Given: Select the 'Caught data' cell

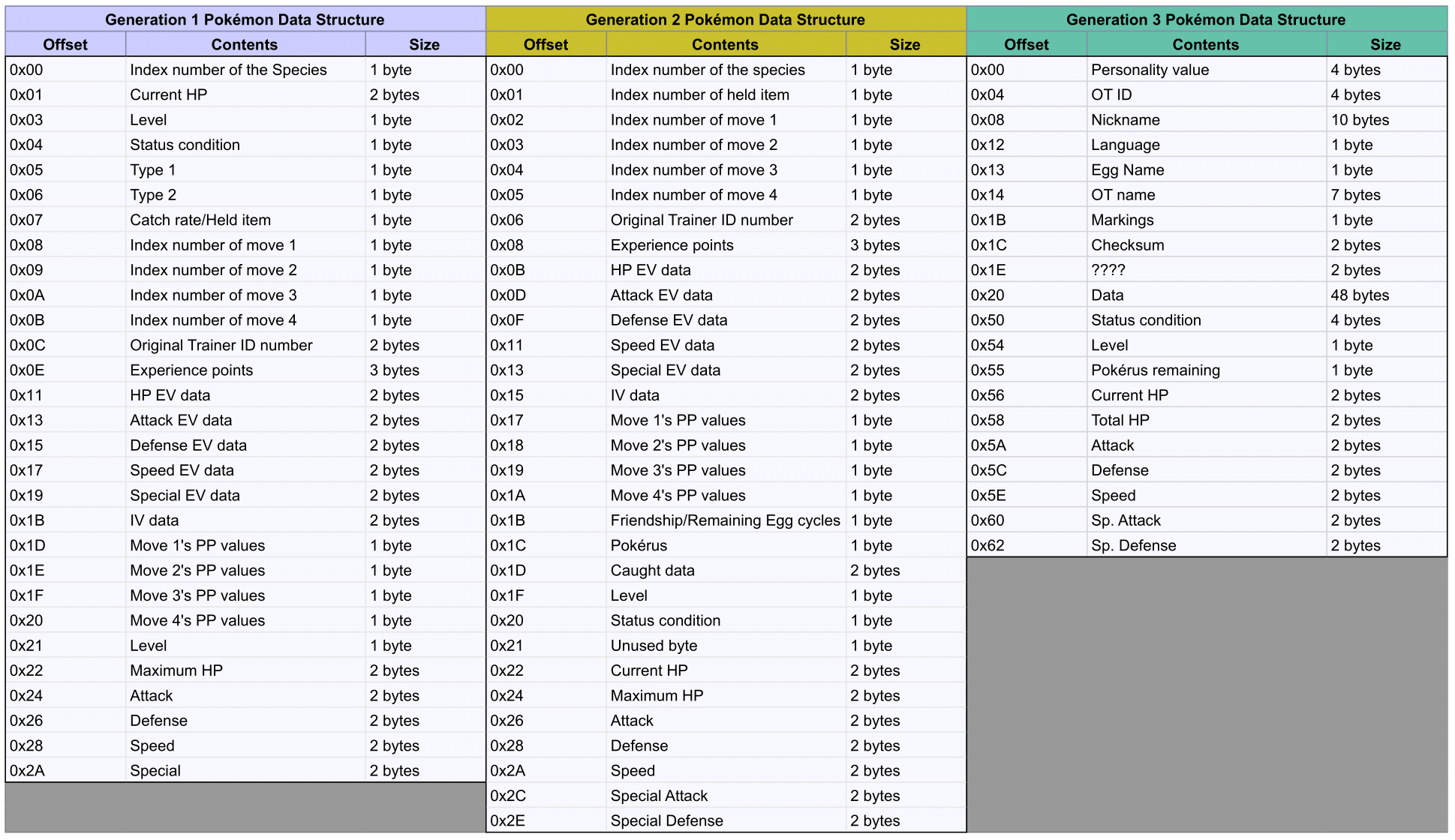Looking at the screenshot, I should (x=726, y=570).
